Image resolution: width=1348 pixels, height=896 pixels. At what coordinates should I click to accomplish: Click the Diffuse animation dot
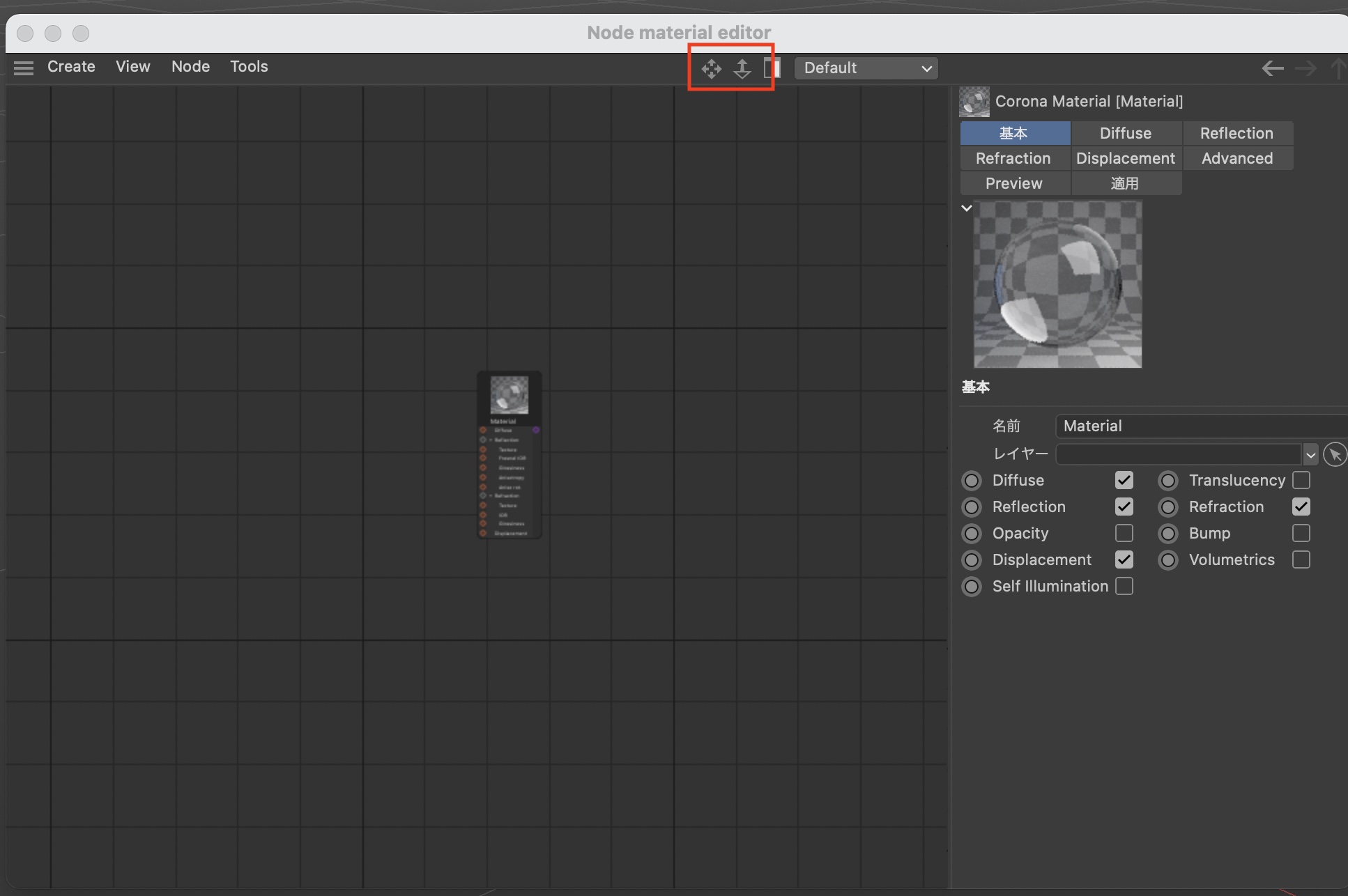click(971, 481)
